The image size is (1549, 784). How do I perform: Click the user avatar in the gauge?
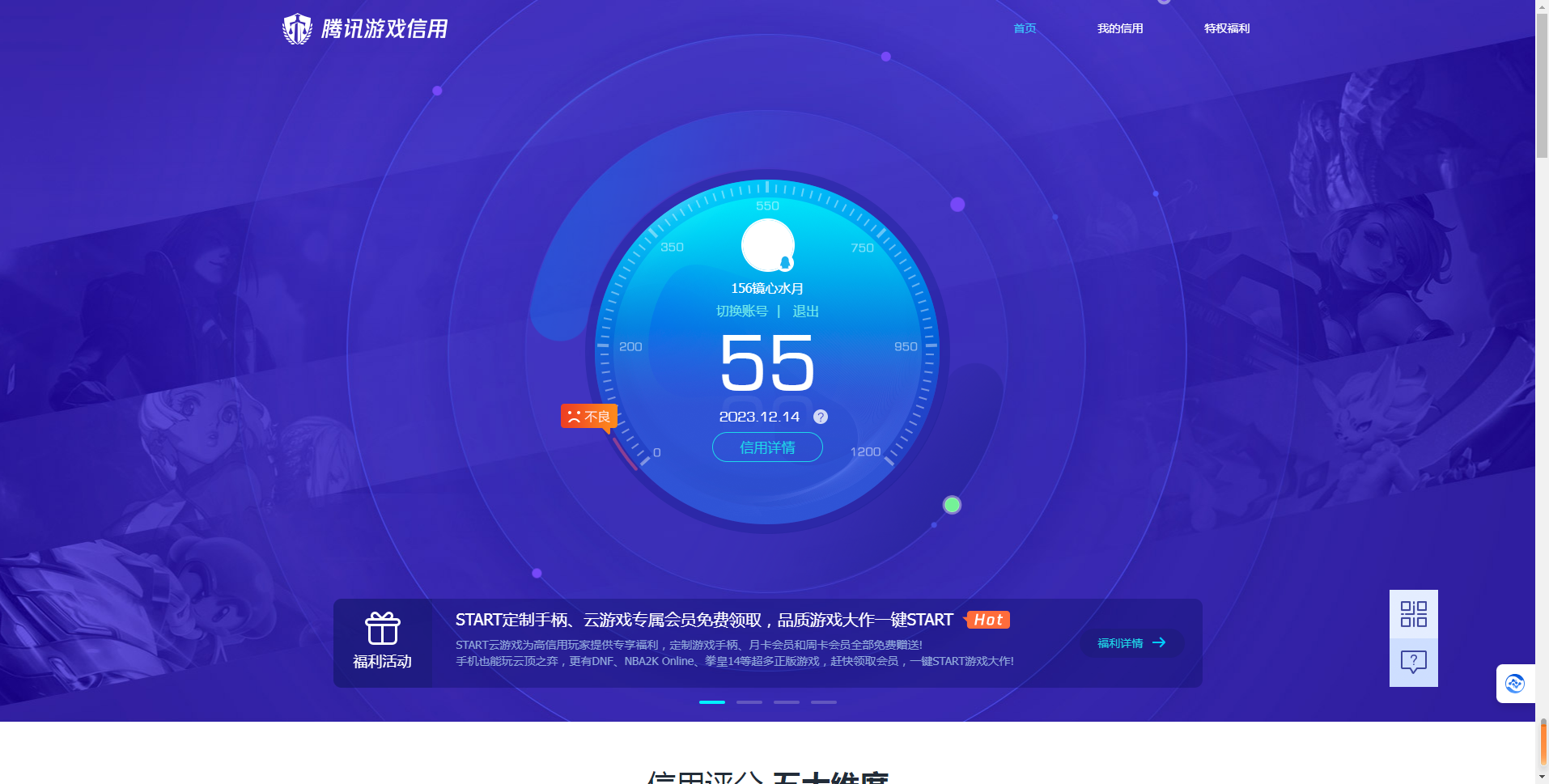768,245
